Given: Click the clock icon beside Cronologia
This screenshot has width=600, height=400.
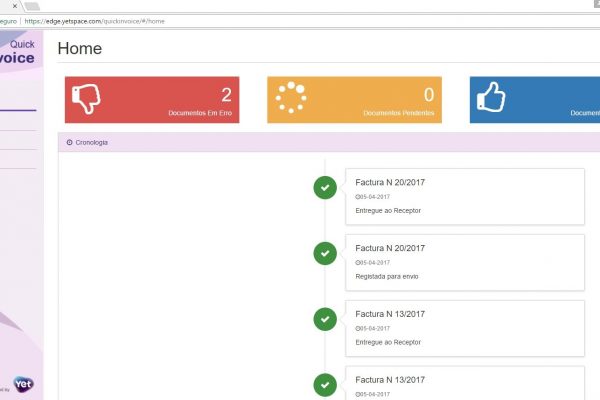Looking at the screenshot, I should coord(69,142).
